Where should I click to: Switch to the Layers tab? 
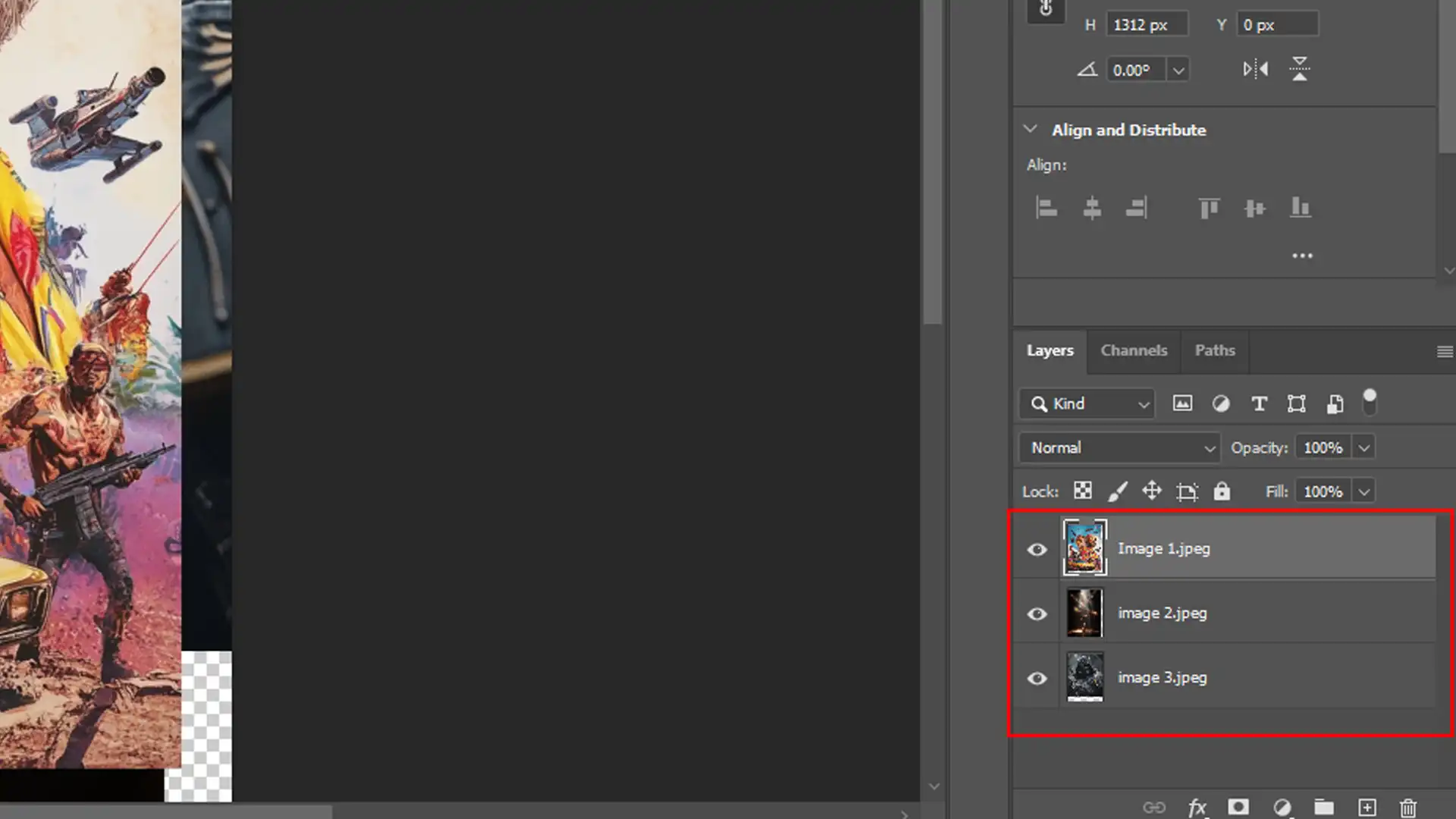[1050, 350]
